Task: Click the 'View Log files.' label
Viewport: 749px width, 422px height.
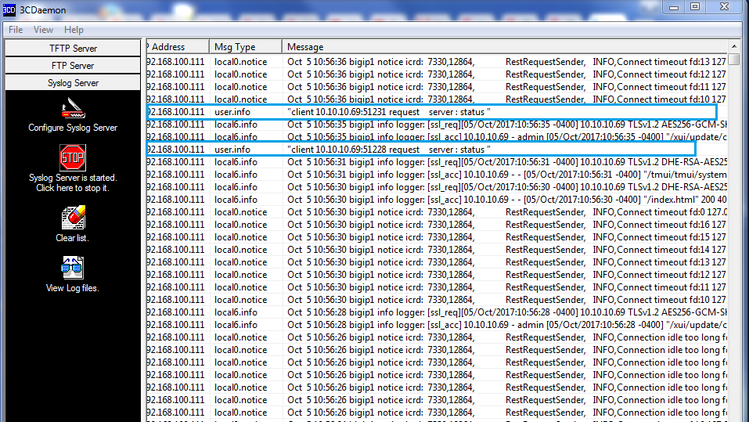Action: (72, 288)
